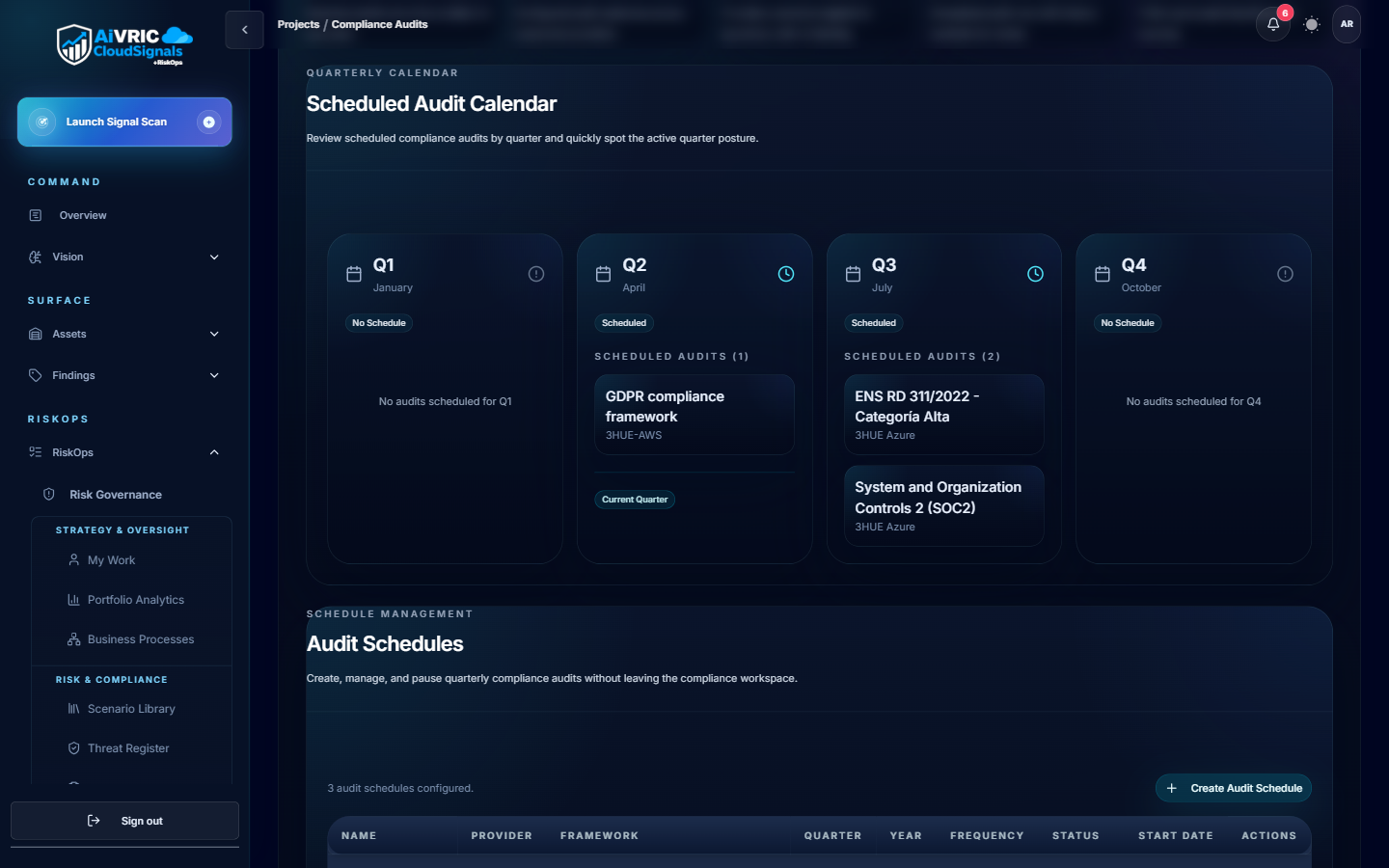Click the Vision sidebar icon
Screen dimensions: 1389x868
[x=36, y=257]
